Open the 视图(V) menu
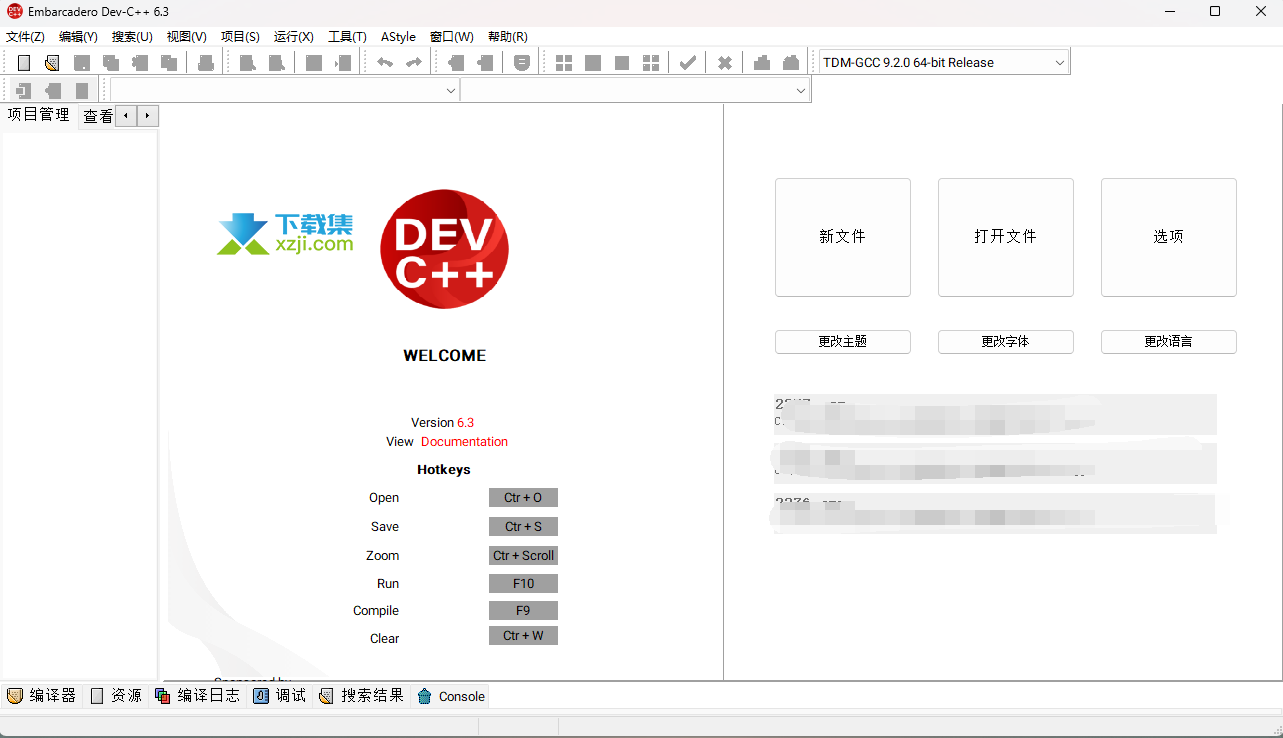Screen dimensions: 1283x738 [186, 37]
